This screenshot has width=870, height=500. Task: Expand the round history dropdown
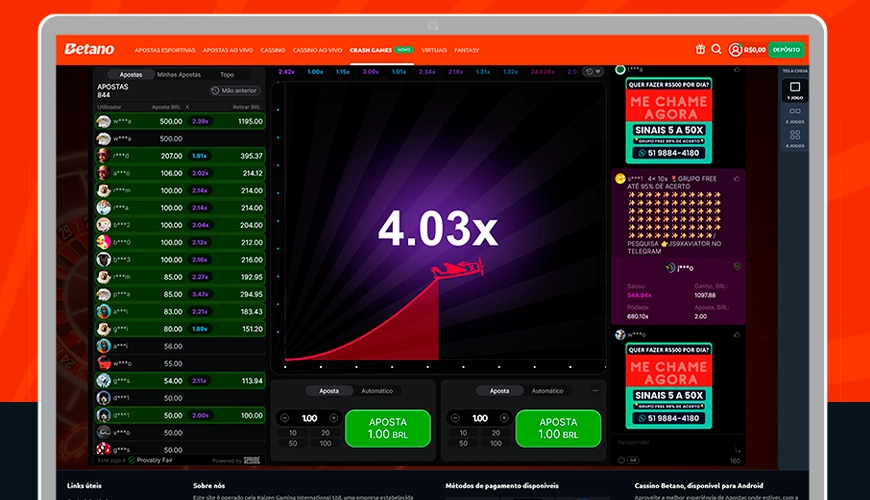coord(593,72)
